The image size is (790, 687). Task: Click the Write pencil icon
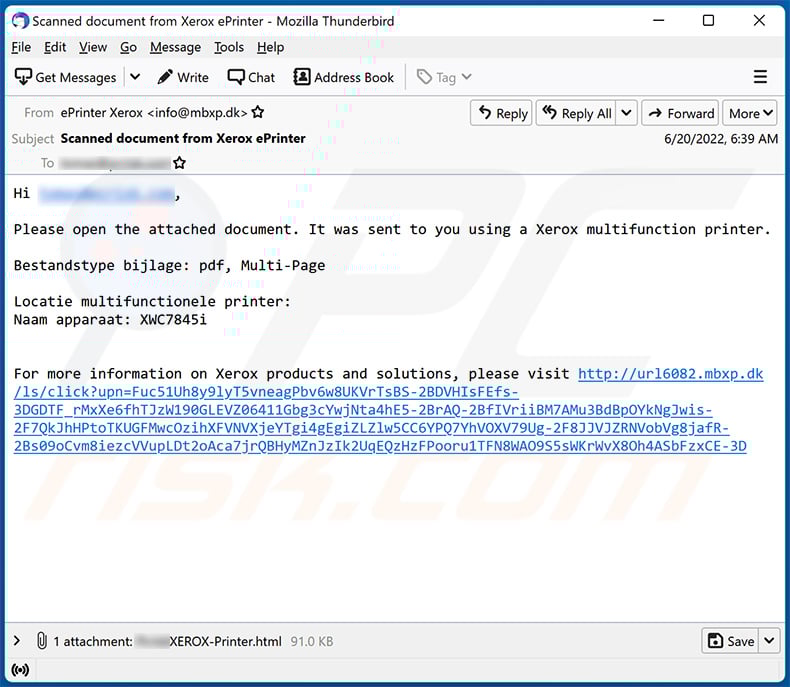coord(165,77)
